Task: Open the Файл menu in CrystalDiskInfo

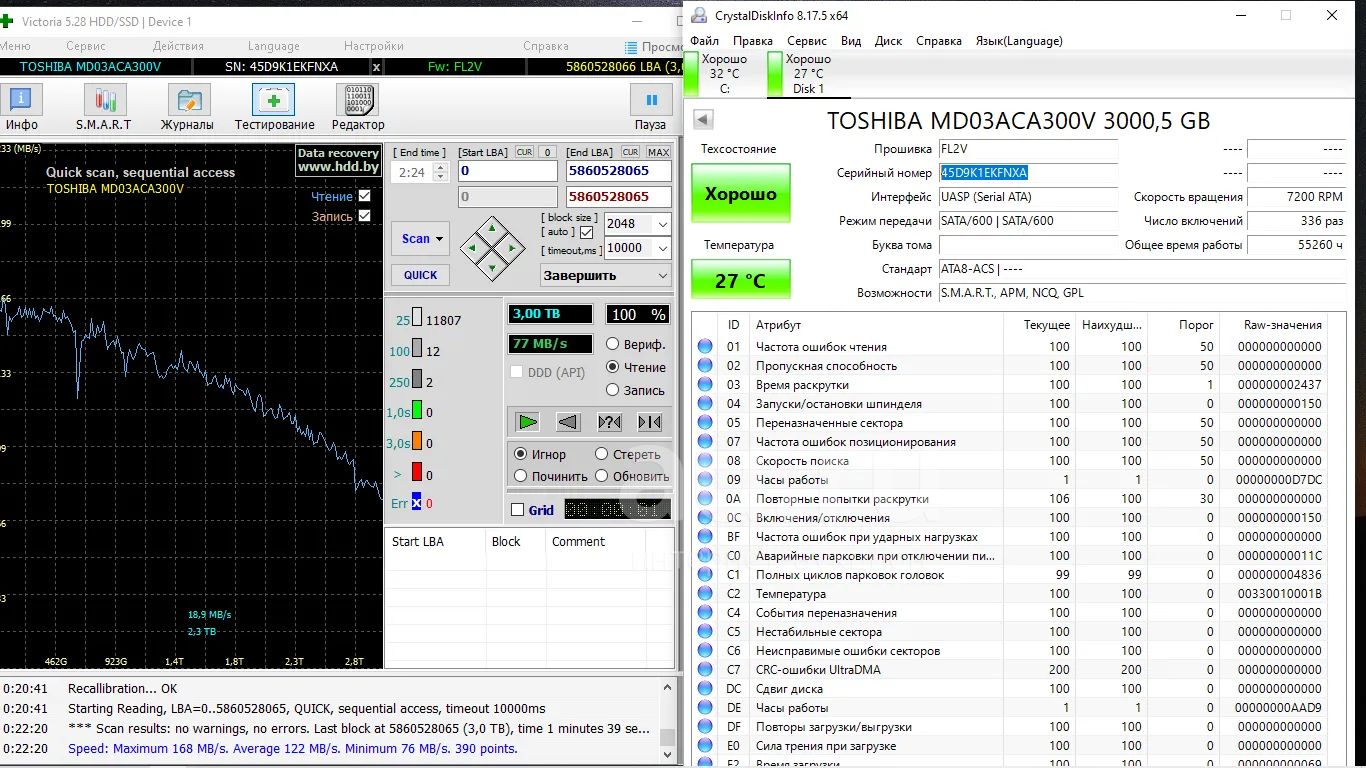Action: click(x=704, y=41)
